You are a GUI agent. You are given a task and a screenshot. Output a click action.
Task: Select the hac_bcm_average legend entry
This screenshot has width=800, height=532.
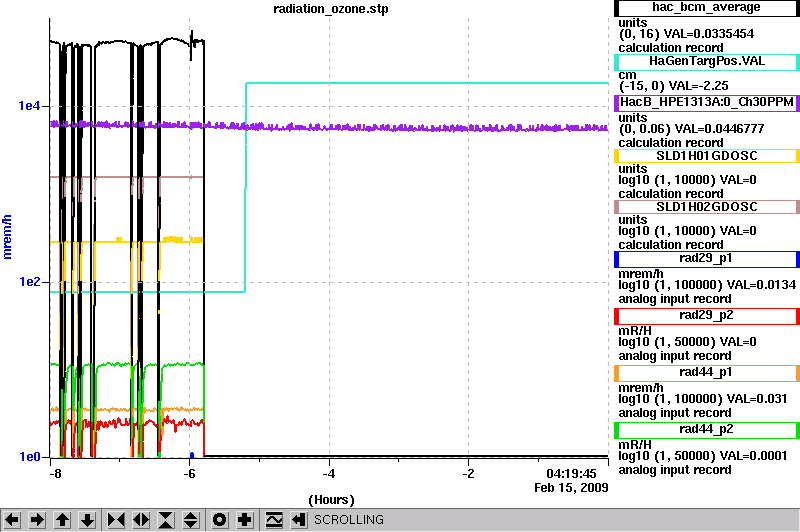tap(707, 8)
